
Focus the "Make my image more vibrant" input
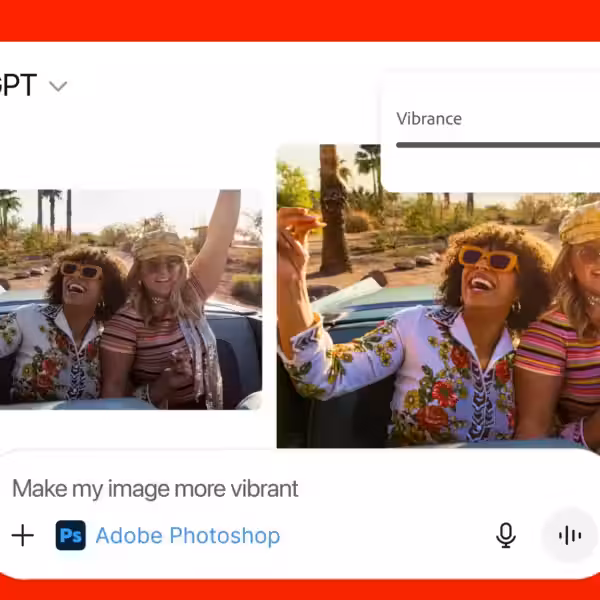pyautogui.click(x=155, y=489)
